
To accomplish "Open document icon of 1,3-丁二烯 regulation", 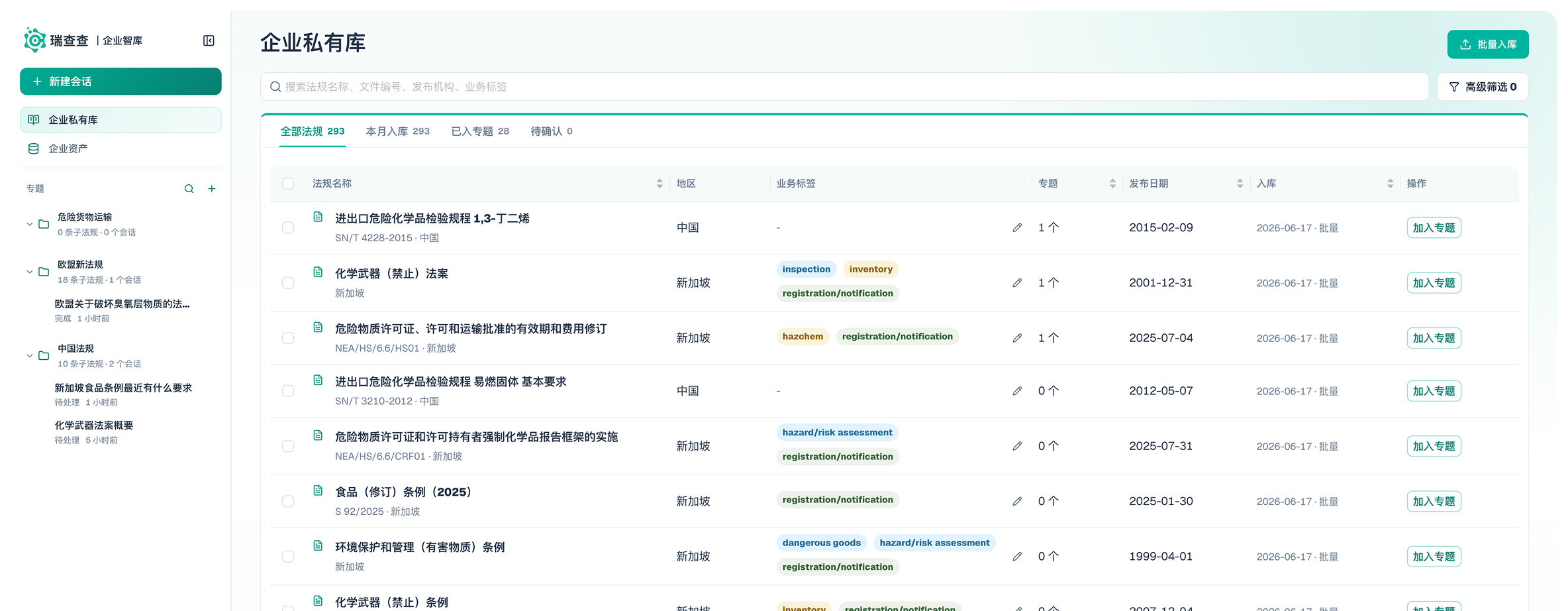I will pos(318,217).
